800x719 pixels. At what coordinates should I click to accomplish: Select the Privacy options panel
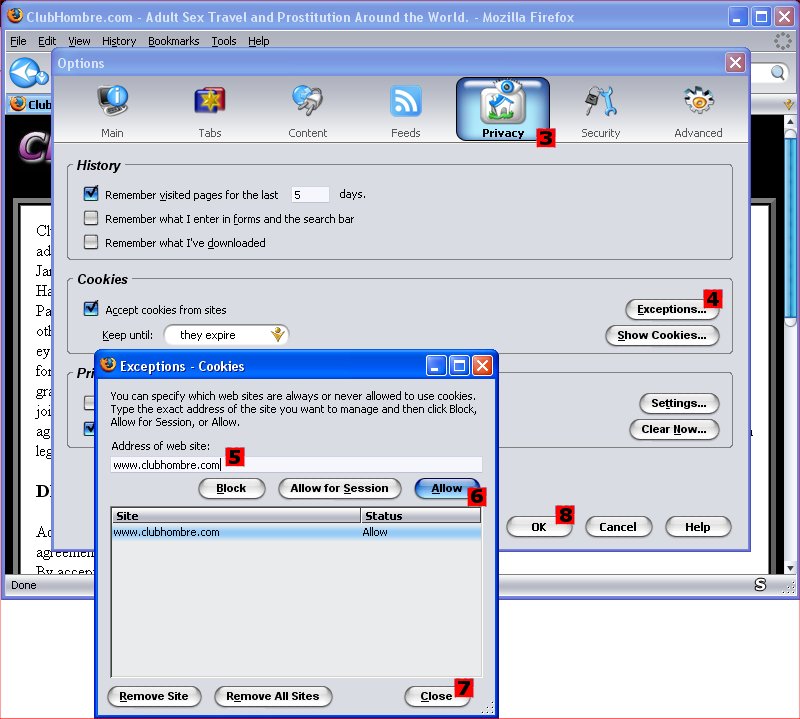point(503,109)
